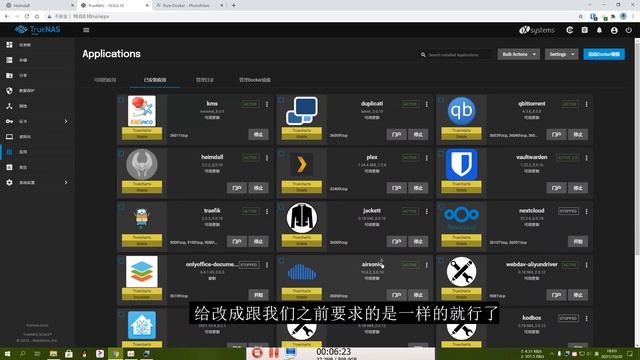Click the duplicati blue squares logo
This screenshot has height=360, width=640.
point(302,111)
